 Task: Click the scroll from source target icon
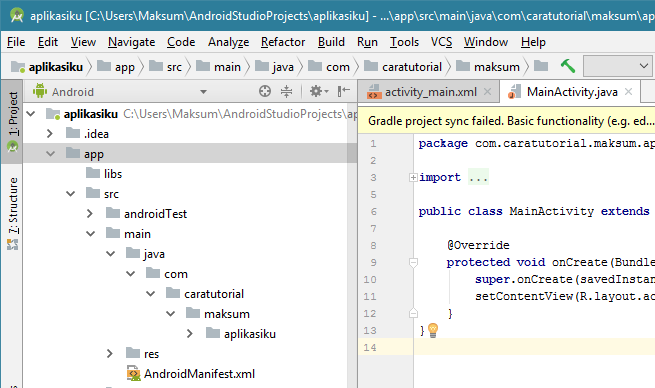(265, 91)
